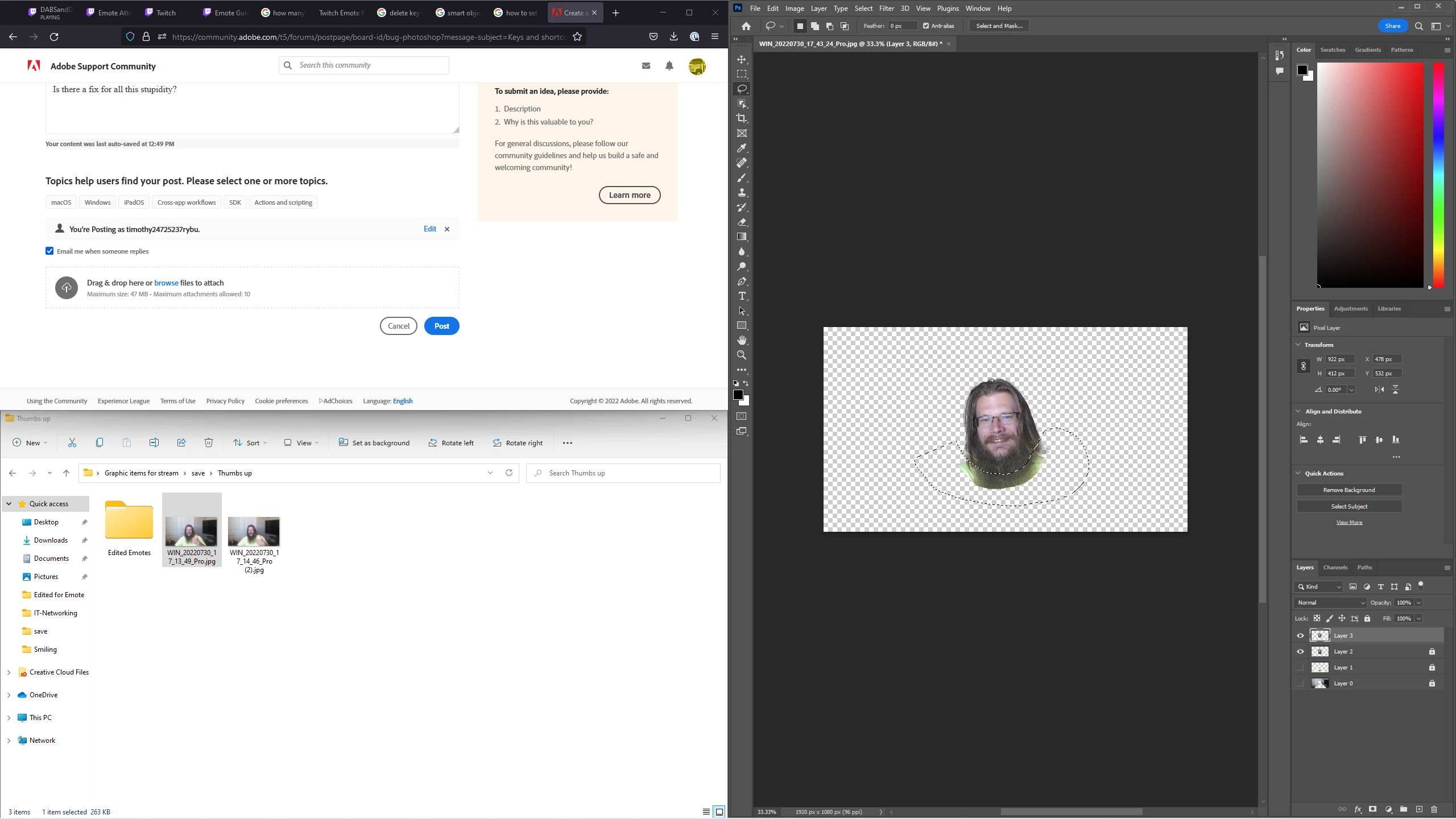The height and width of the screenshot is (819, 1456).
Task: Hide Layer 3 with its eye icon
Action: tap(1300, 636)
